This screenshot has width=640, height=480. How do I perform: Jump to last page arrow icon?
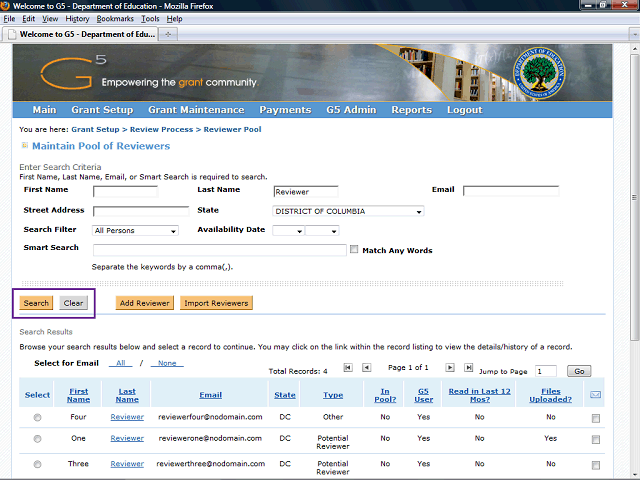pos(469,368)
